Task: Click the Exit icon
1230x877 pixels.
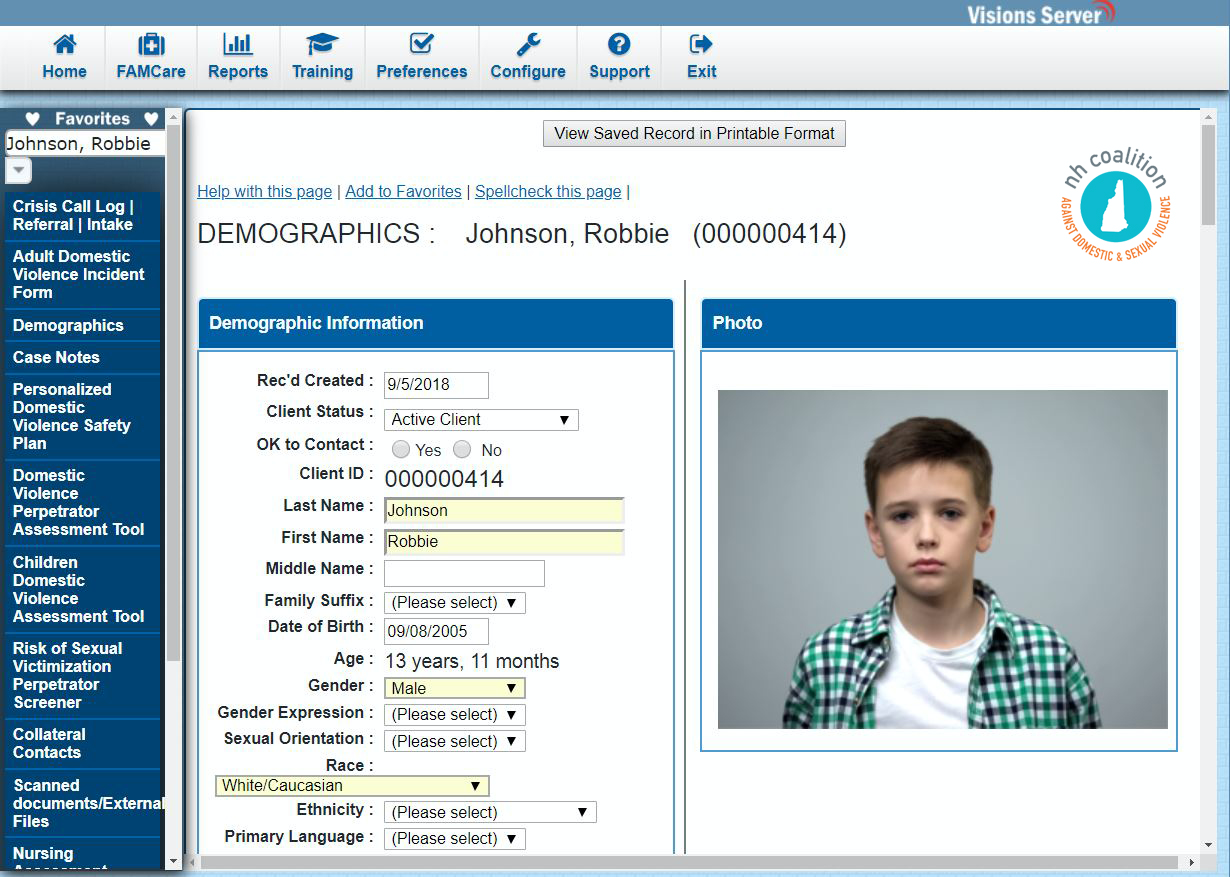Action: click(x=701, y=44)
